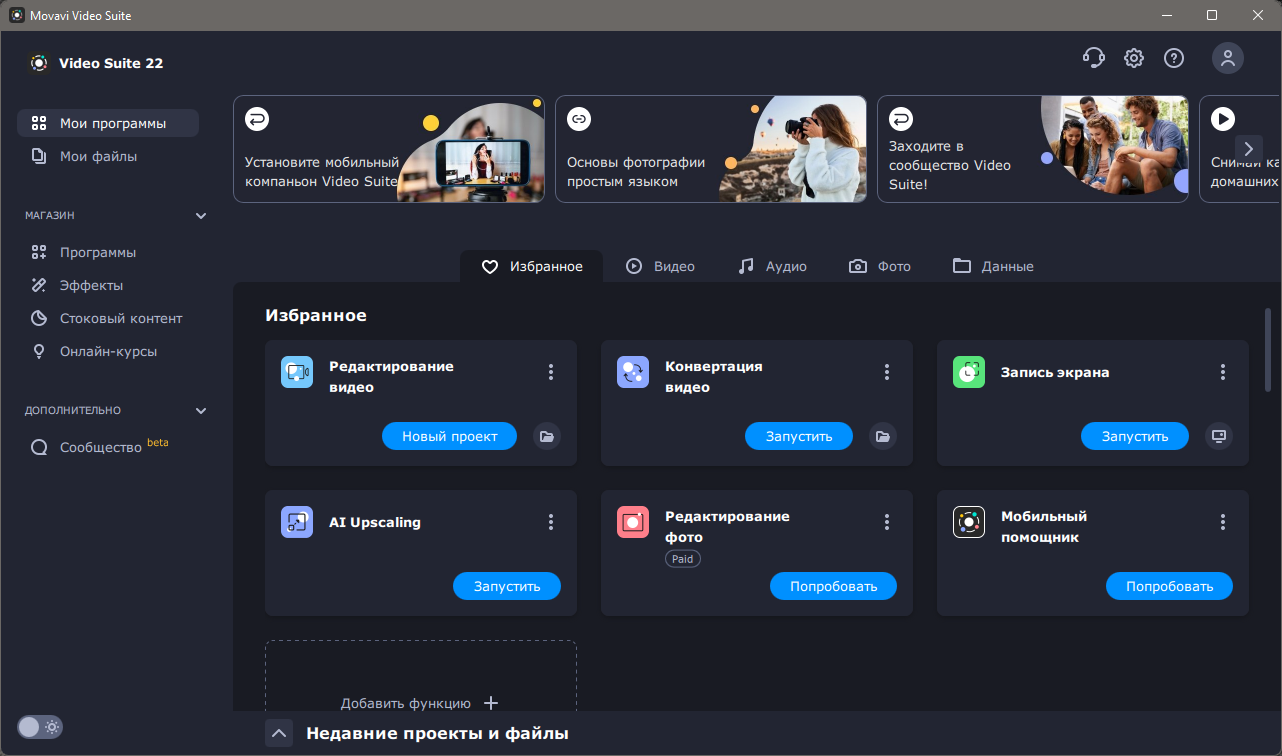Expand Недавние проекты и файлы panel
The image size is (1282, 756).
coord(279,733)
